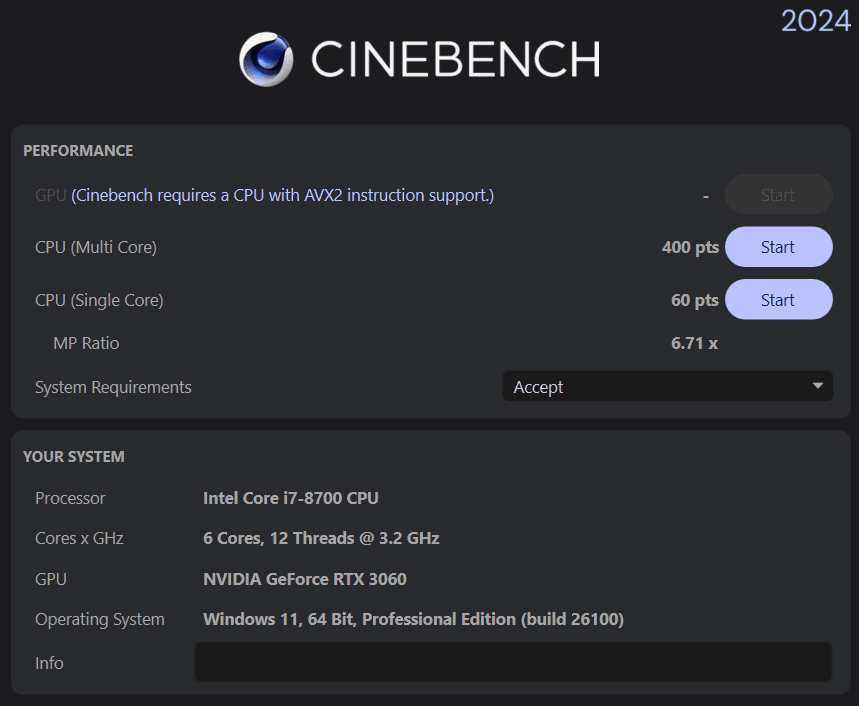
Task: Click the Info label
Action: (49, 663)
